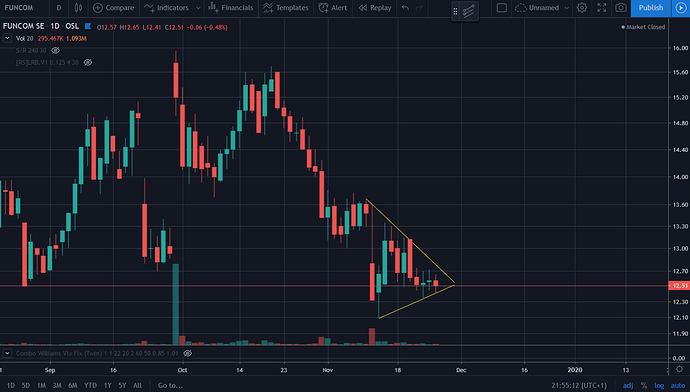Open Go to... date link
This screenshot has height=392, width=690.
point(170,385)
